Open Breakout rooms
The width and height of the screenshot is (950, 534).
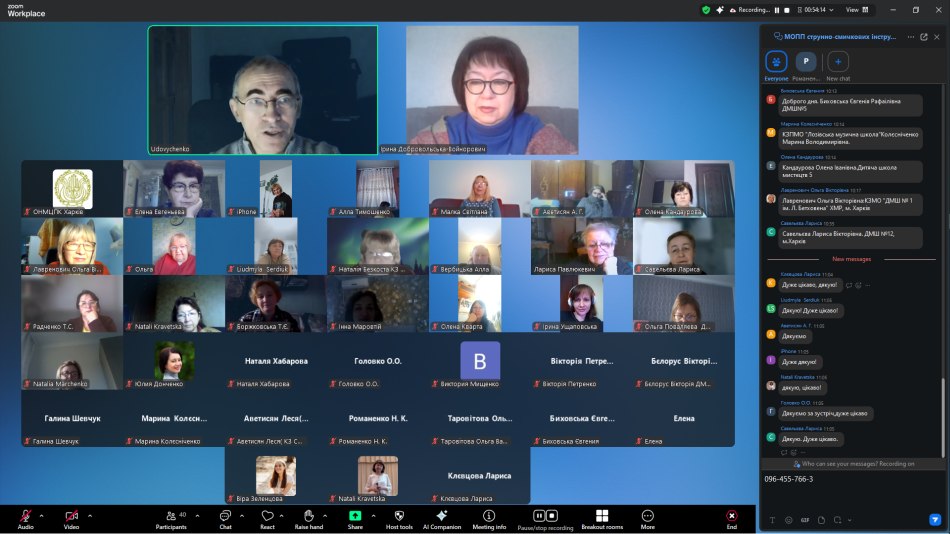coord(601,516)
